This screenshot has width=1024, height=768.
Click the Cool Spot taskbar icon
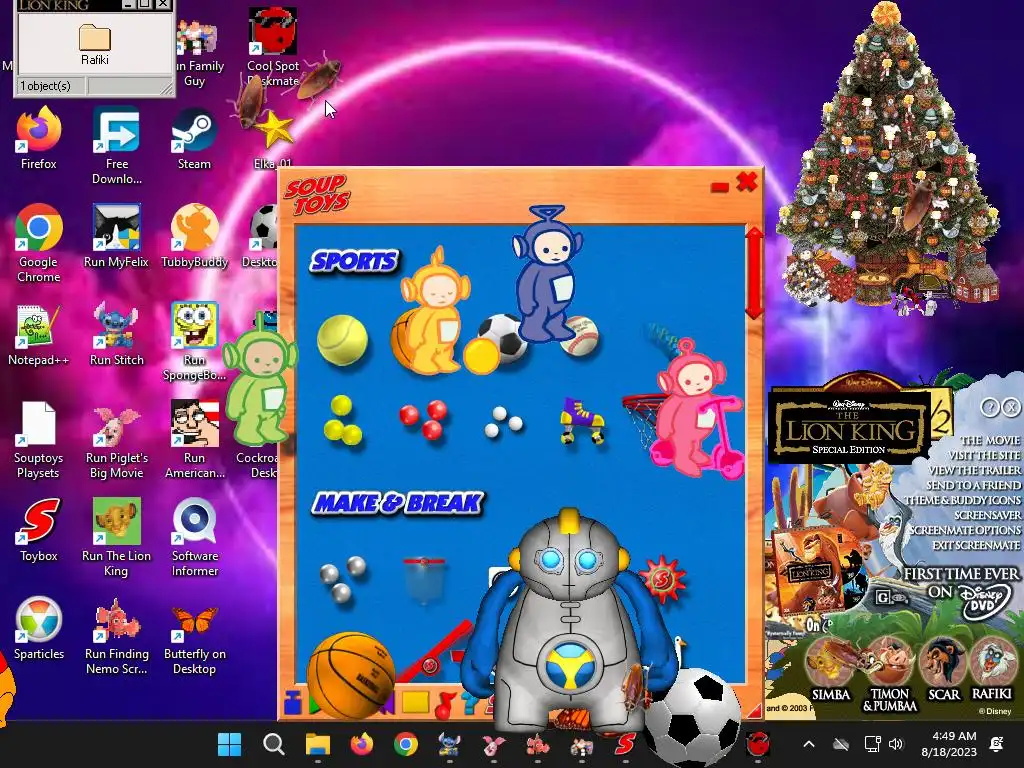(x=758, y=744)
